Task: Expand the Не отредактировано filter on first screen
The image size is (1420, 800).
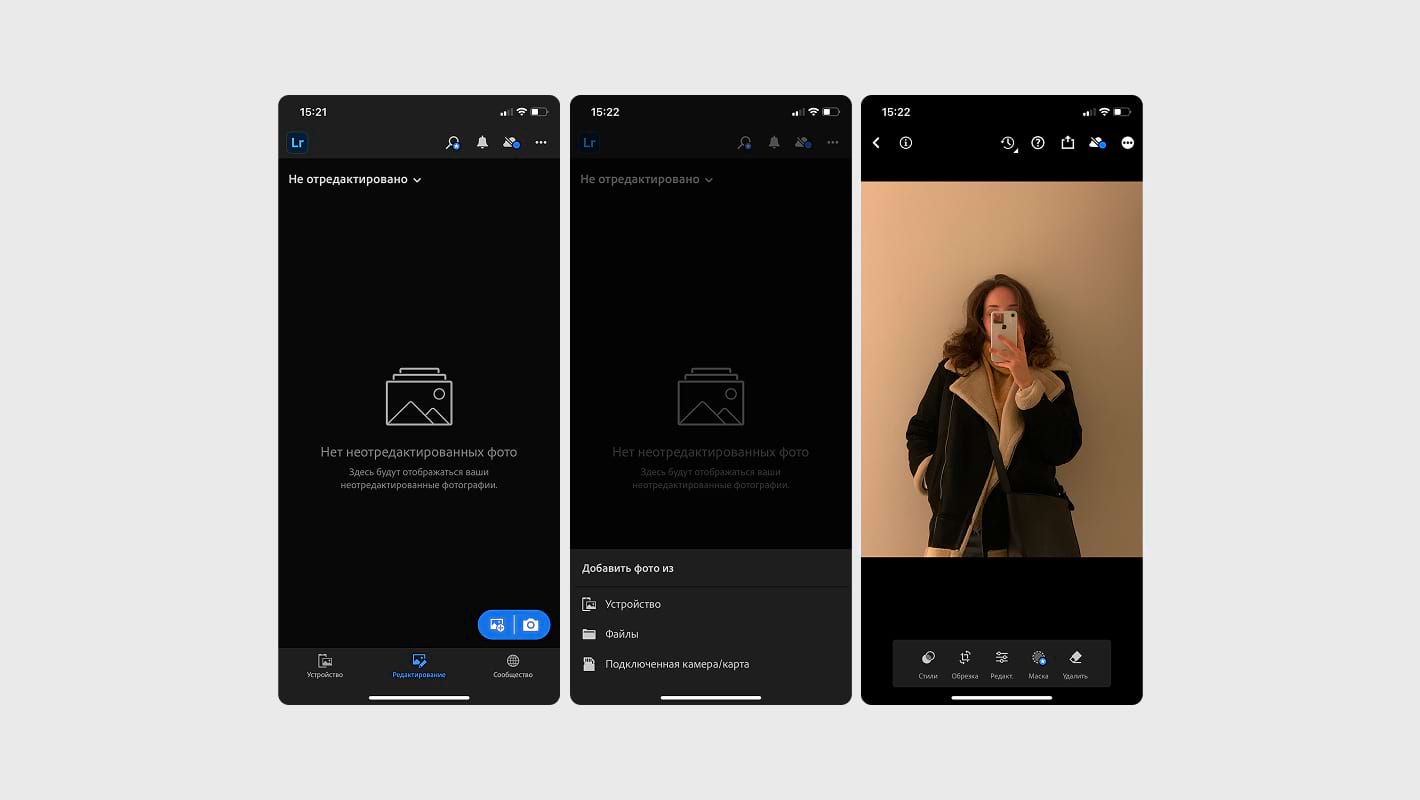Action: click(355, 180)
